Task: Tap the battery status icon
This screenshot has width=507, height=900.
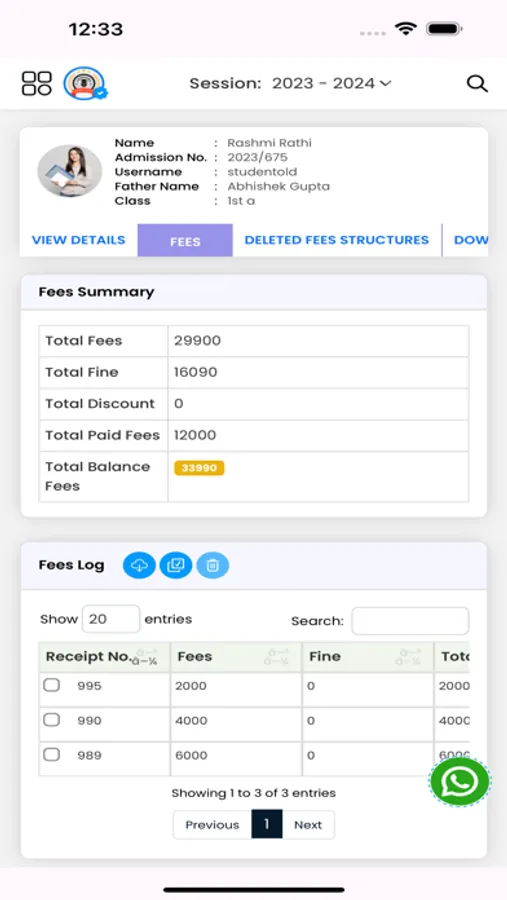Action: pos(445,29)
